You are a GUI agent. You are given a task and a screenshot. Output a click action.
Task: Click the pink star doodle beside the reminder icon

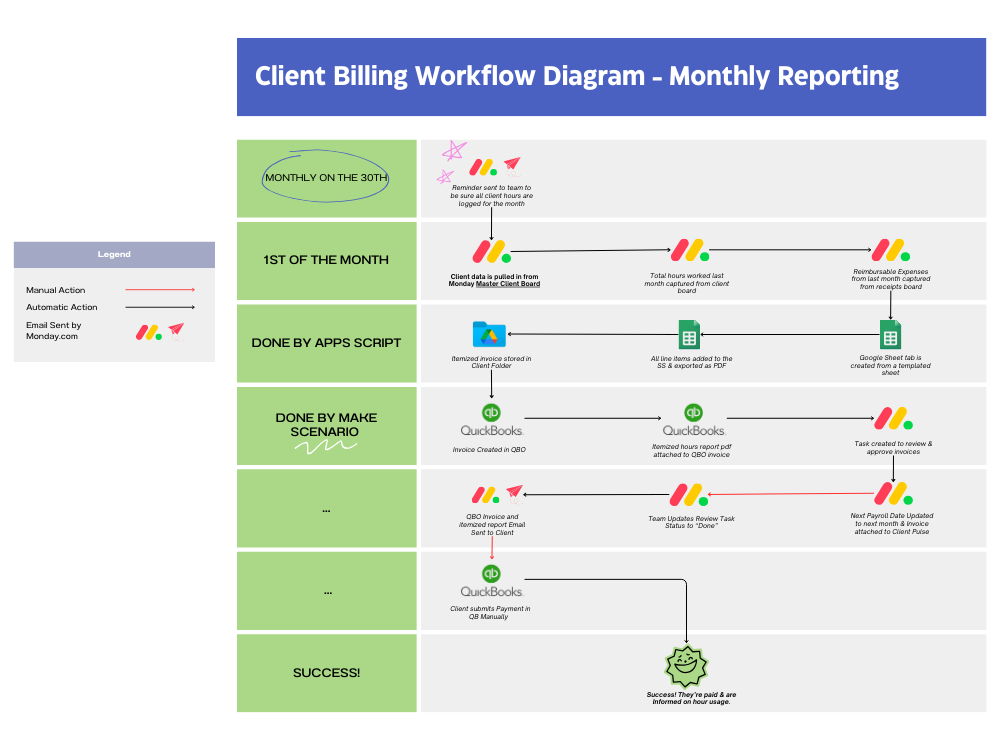tap(454, 151)
